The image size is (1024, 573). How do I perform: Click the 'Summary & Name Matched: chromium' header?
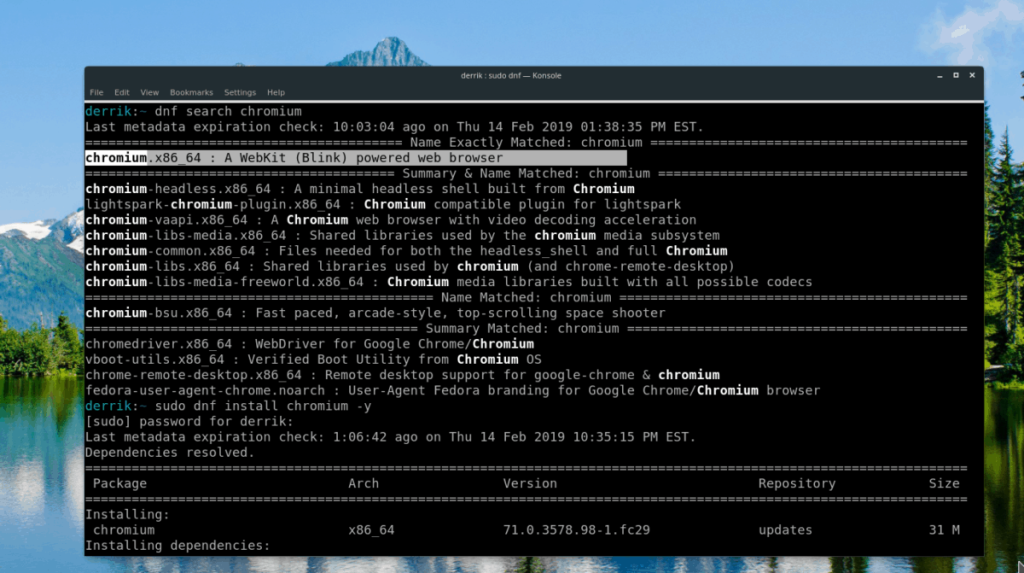pos(526,174)
